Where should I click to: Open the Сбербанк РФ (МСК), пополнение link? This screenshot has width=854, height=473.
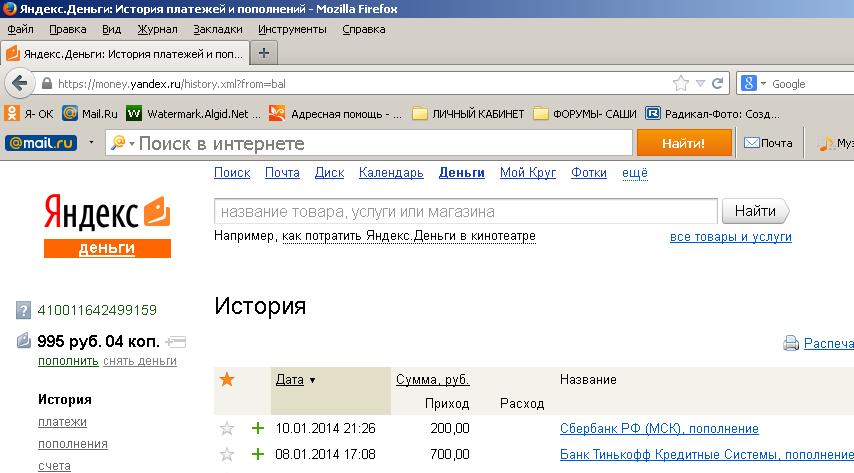[x=659, y=429]
